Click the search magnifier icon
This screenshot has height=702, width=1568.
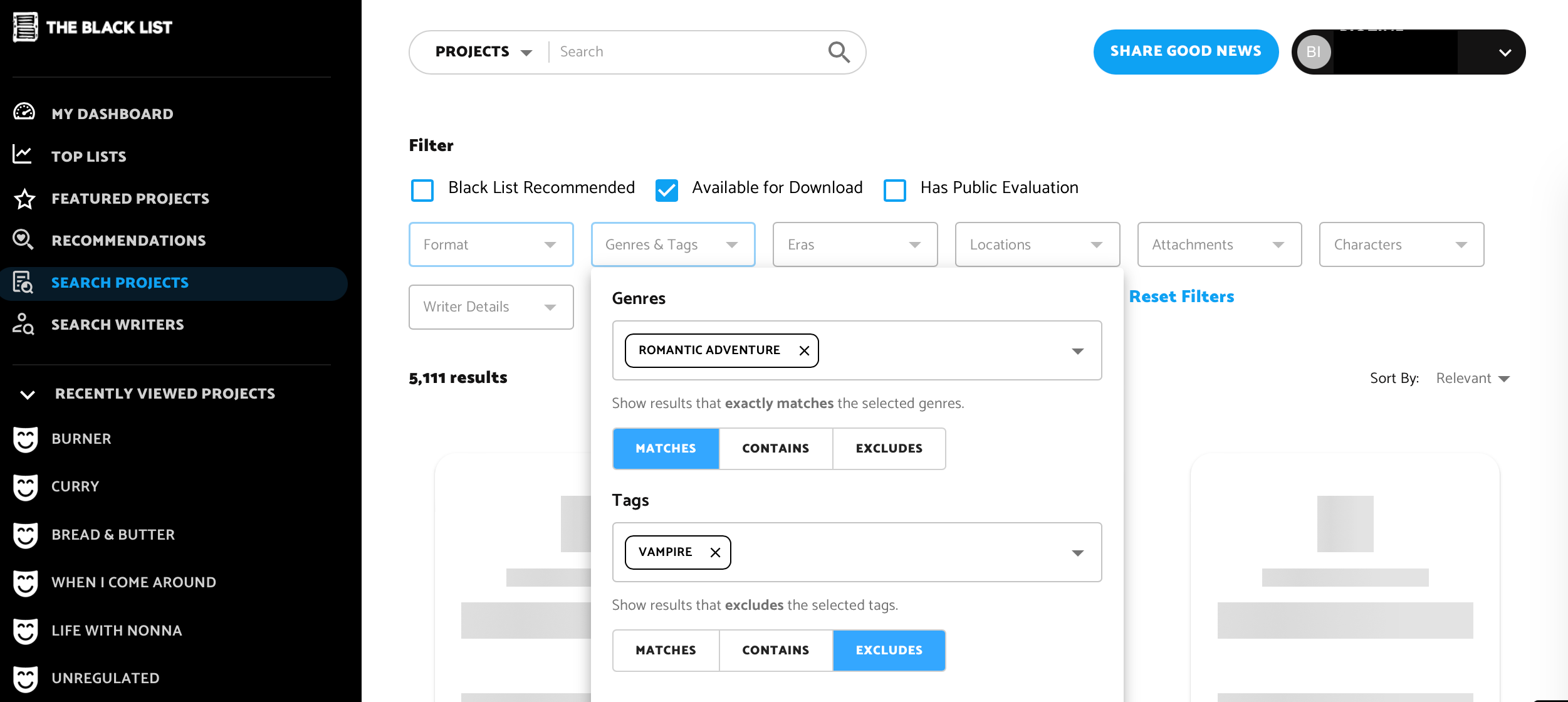click(839, 52)
